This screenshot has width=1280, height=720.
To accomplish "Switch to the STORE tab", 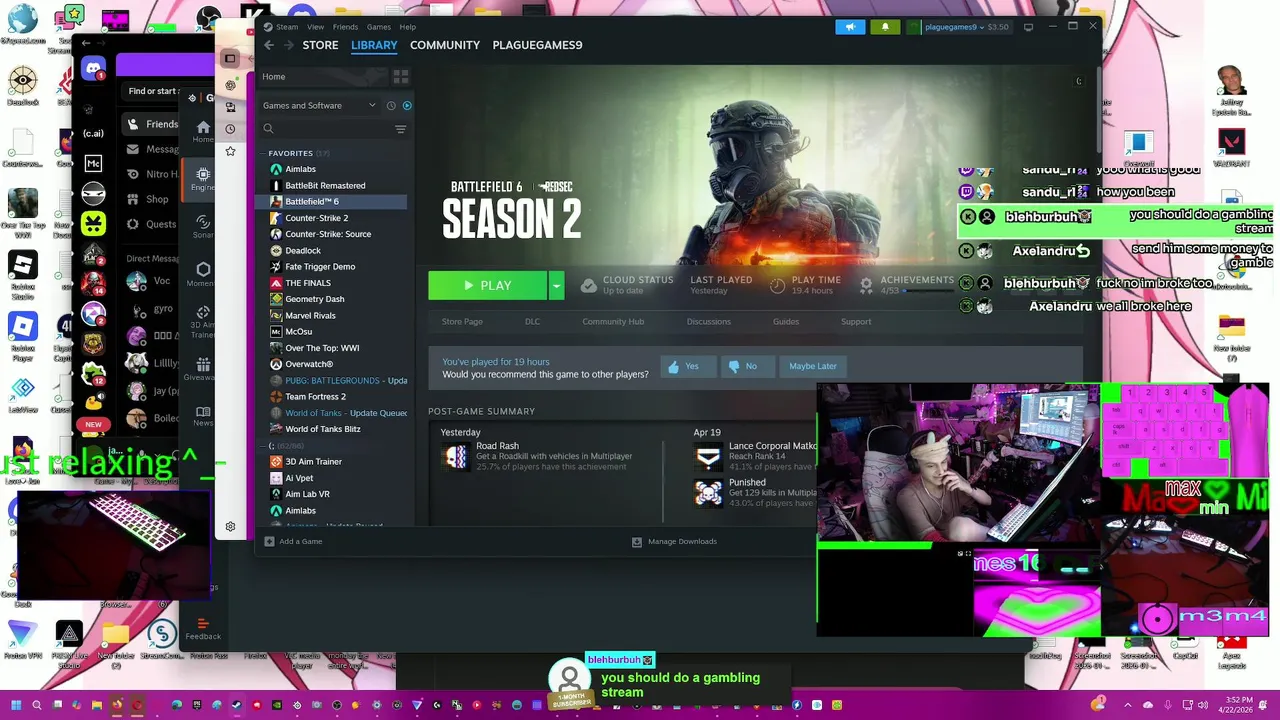I will [x=320, y=45].
